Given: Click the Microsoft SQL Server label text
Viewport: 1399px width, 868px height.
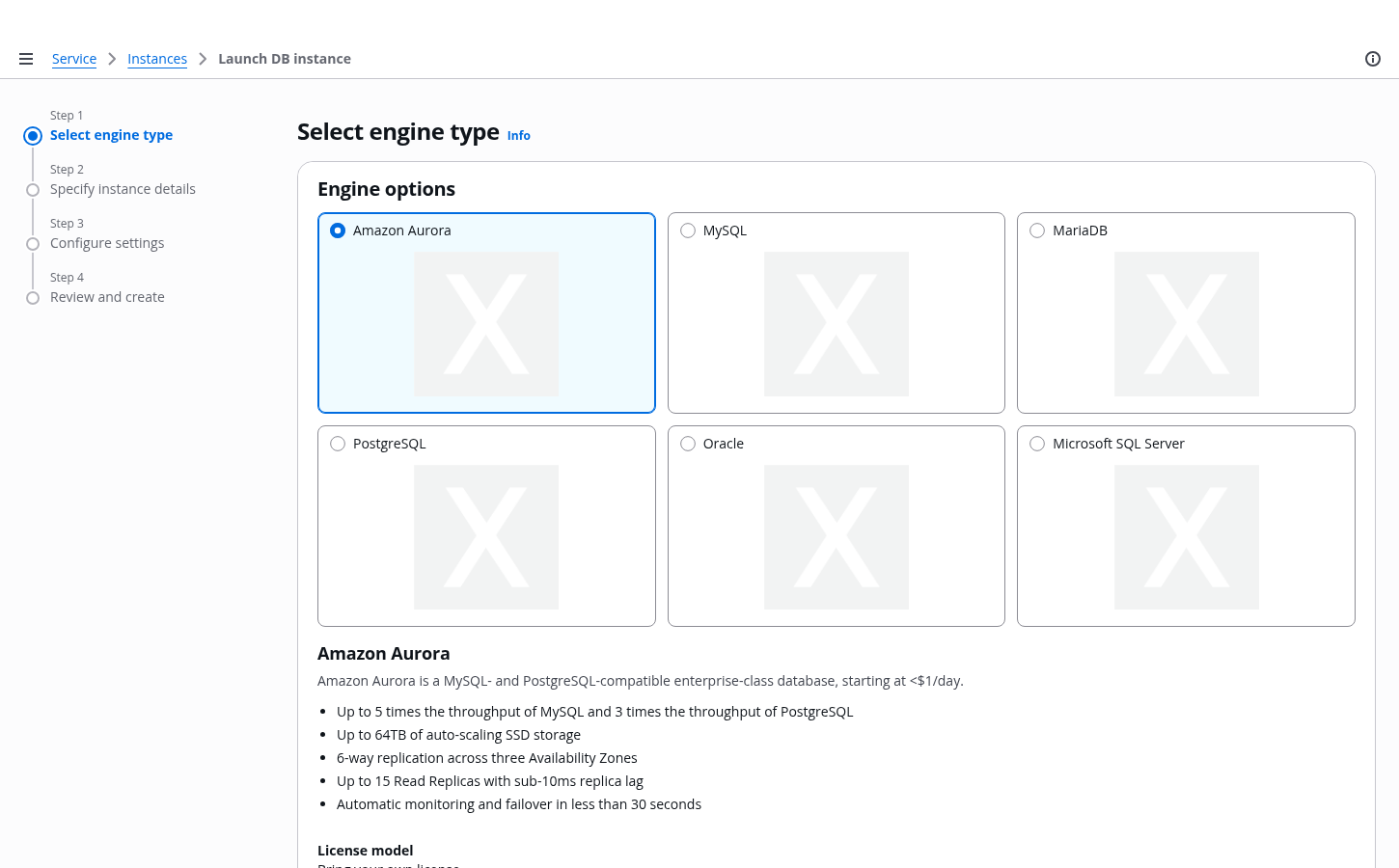Looking at the screenshot, I should click(x=1118, y=444).
